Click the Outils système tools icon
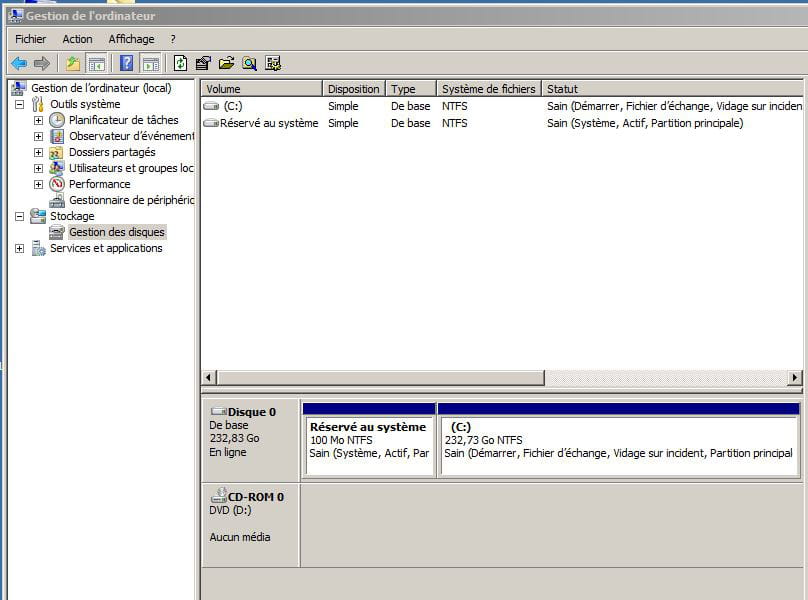 click(38, 104)
